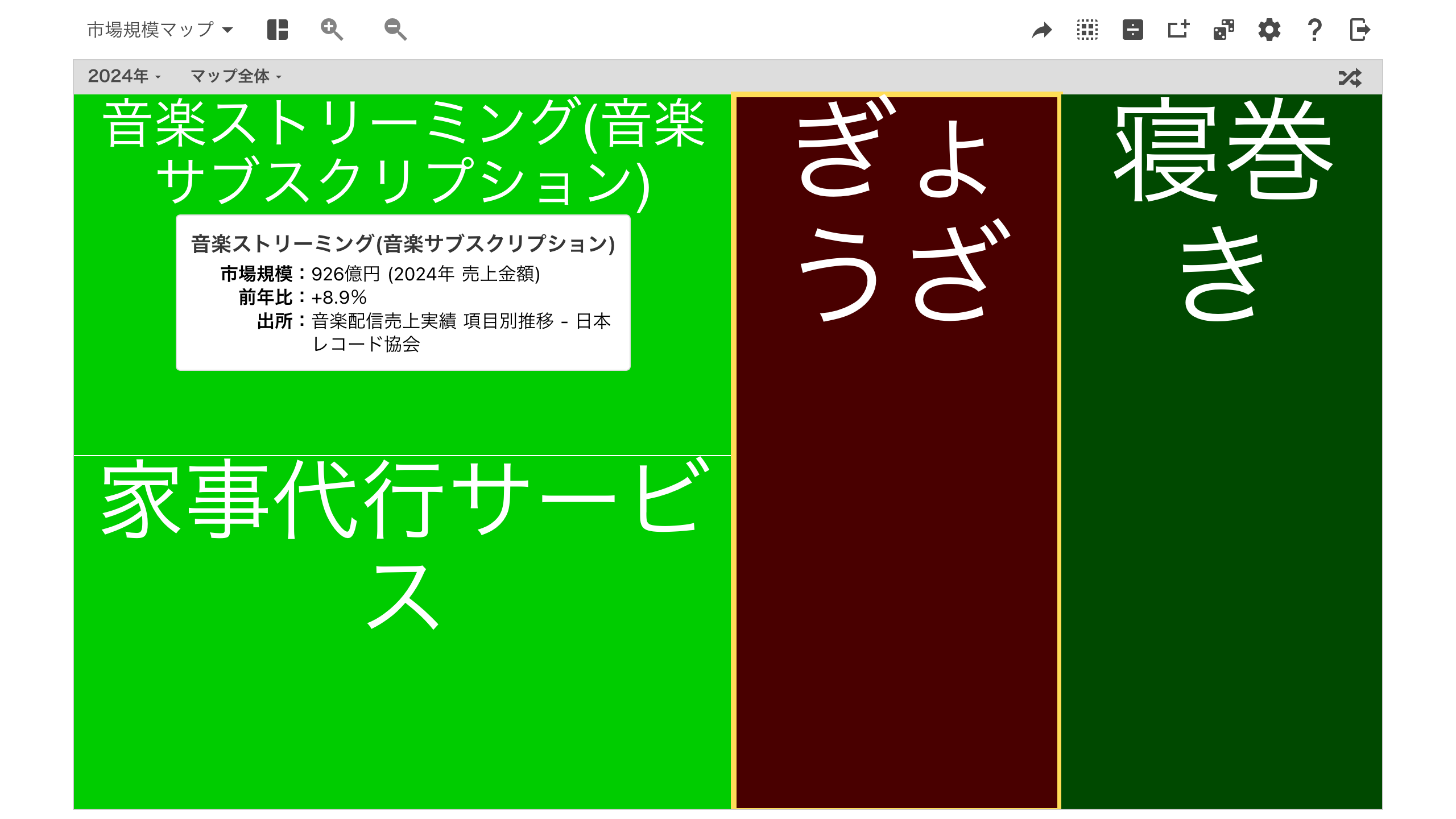Click the logout exit icon
The width and height of the screenshot is (1456, 819).
point(1360,30)
